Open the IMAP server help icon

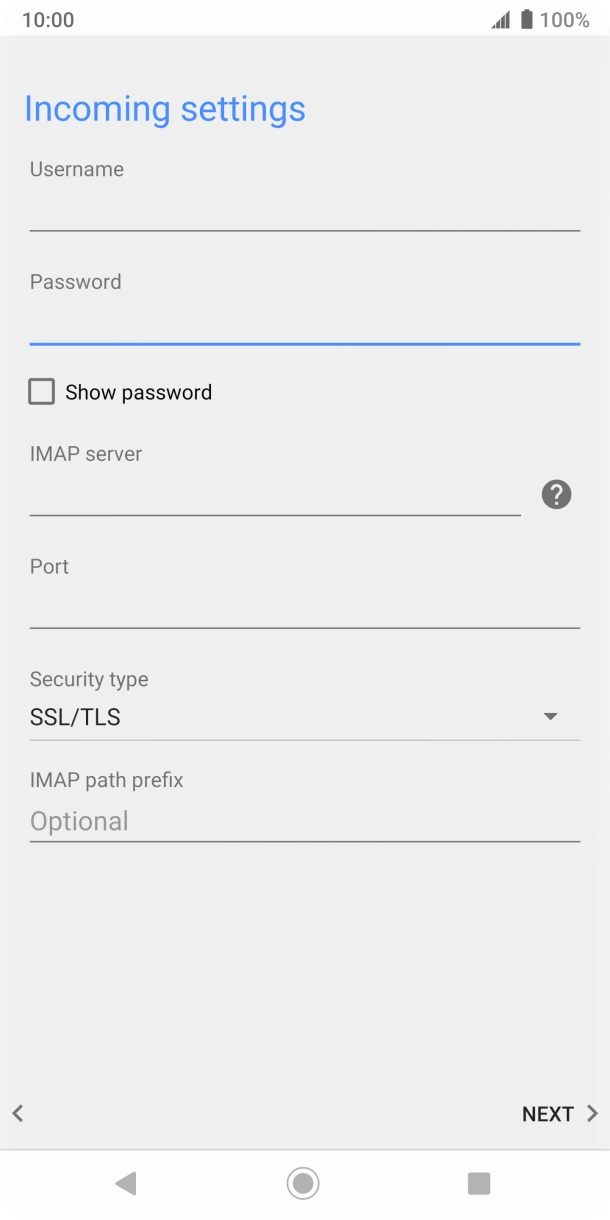556,494
